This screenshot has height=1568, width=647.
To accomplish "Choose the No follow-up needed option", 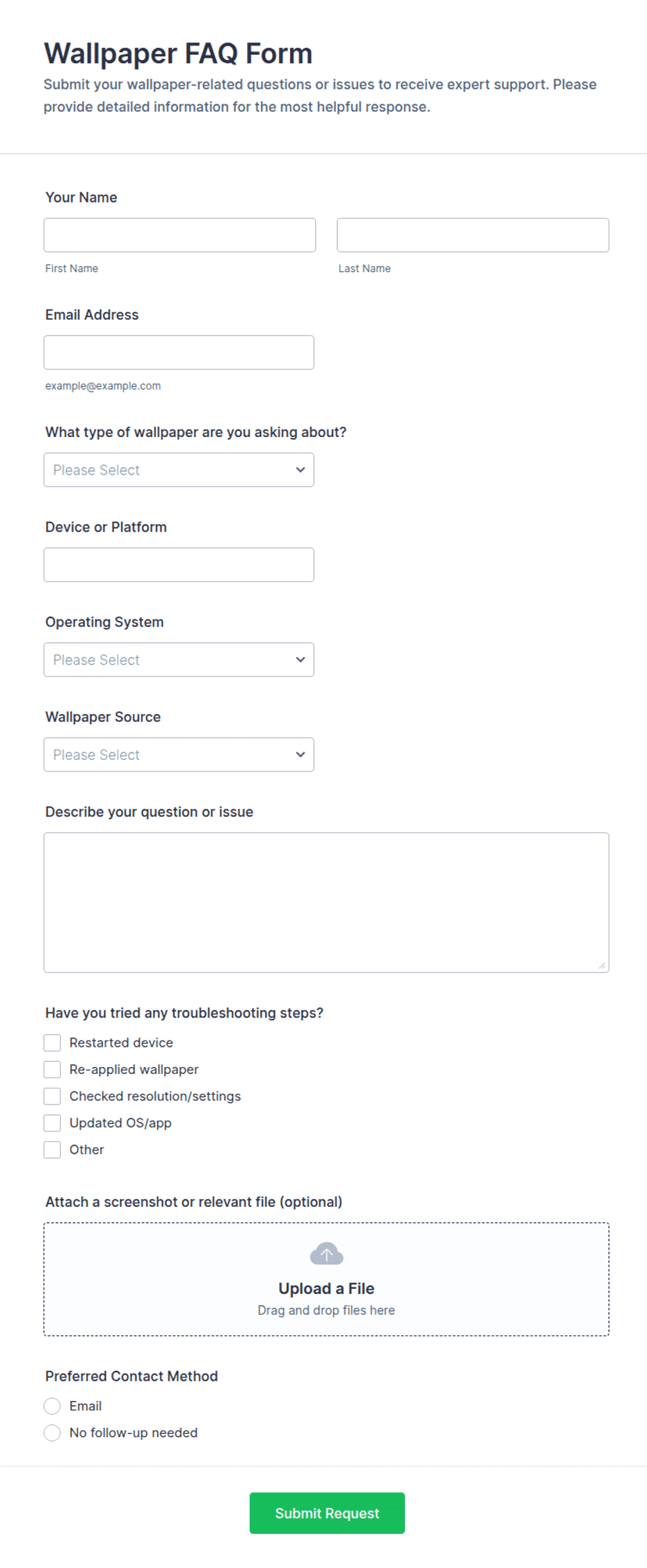I will [x=52, y=1432].
